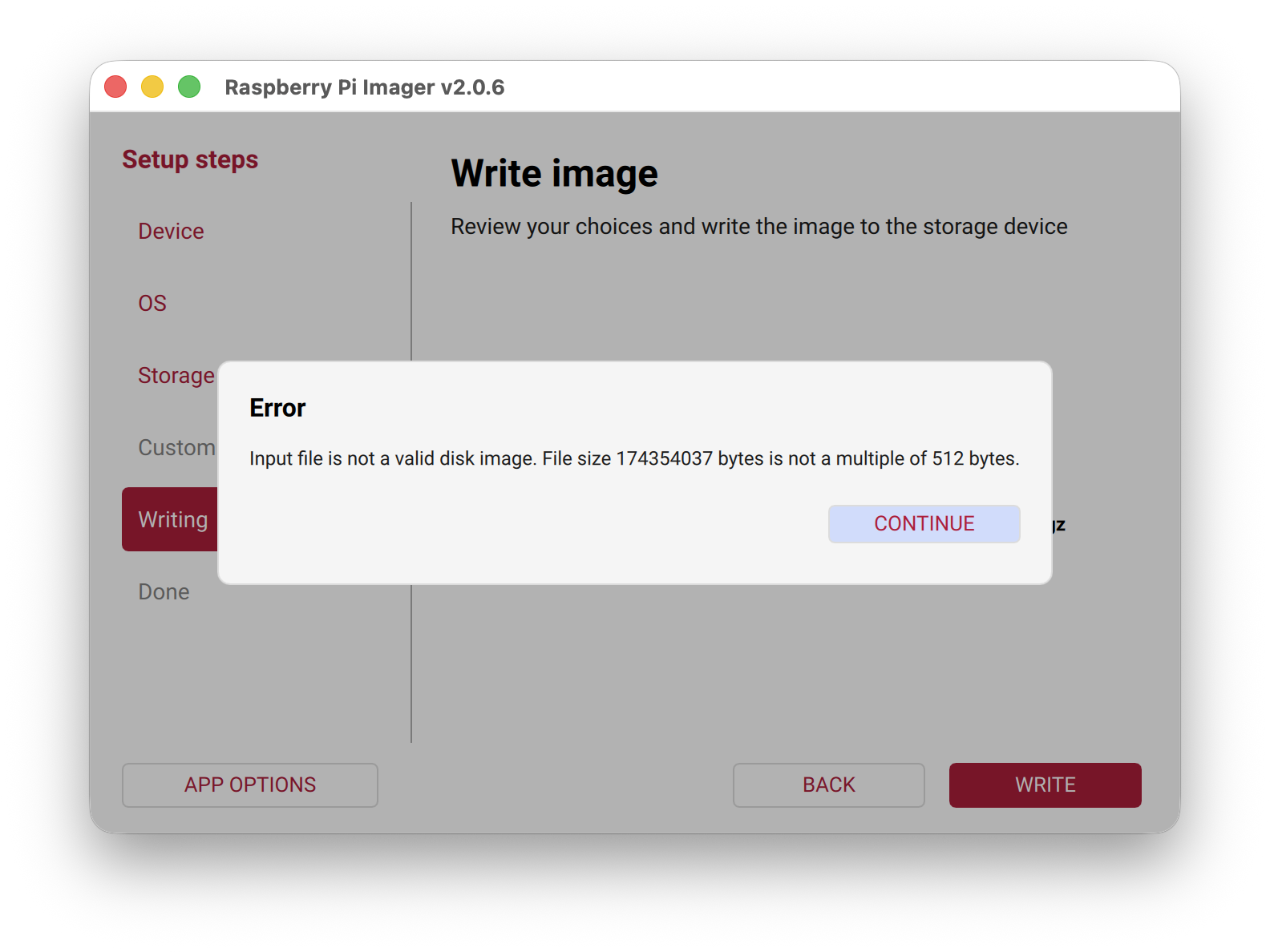Viewport: 1270px width, 952px height.
Task: Maximize the window with the green button
Action: click(189, 87)
